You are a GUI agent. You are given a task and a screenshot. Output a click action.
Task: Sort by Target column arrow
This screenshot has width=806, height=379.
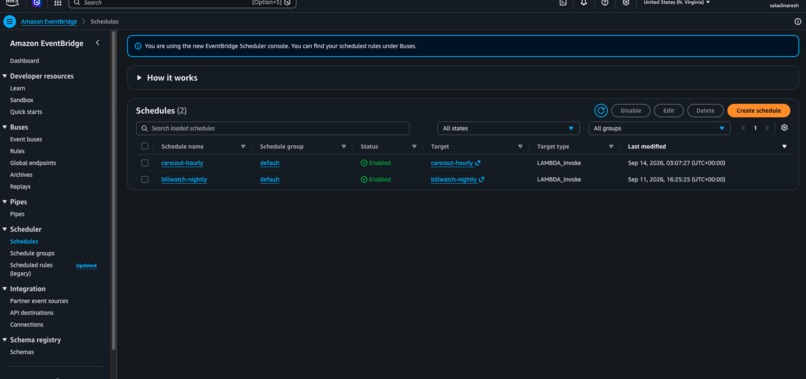coord(520,147)
